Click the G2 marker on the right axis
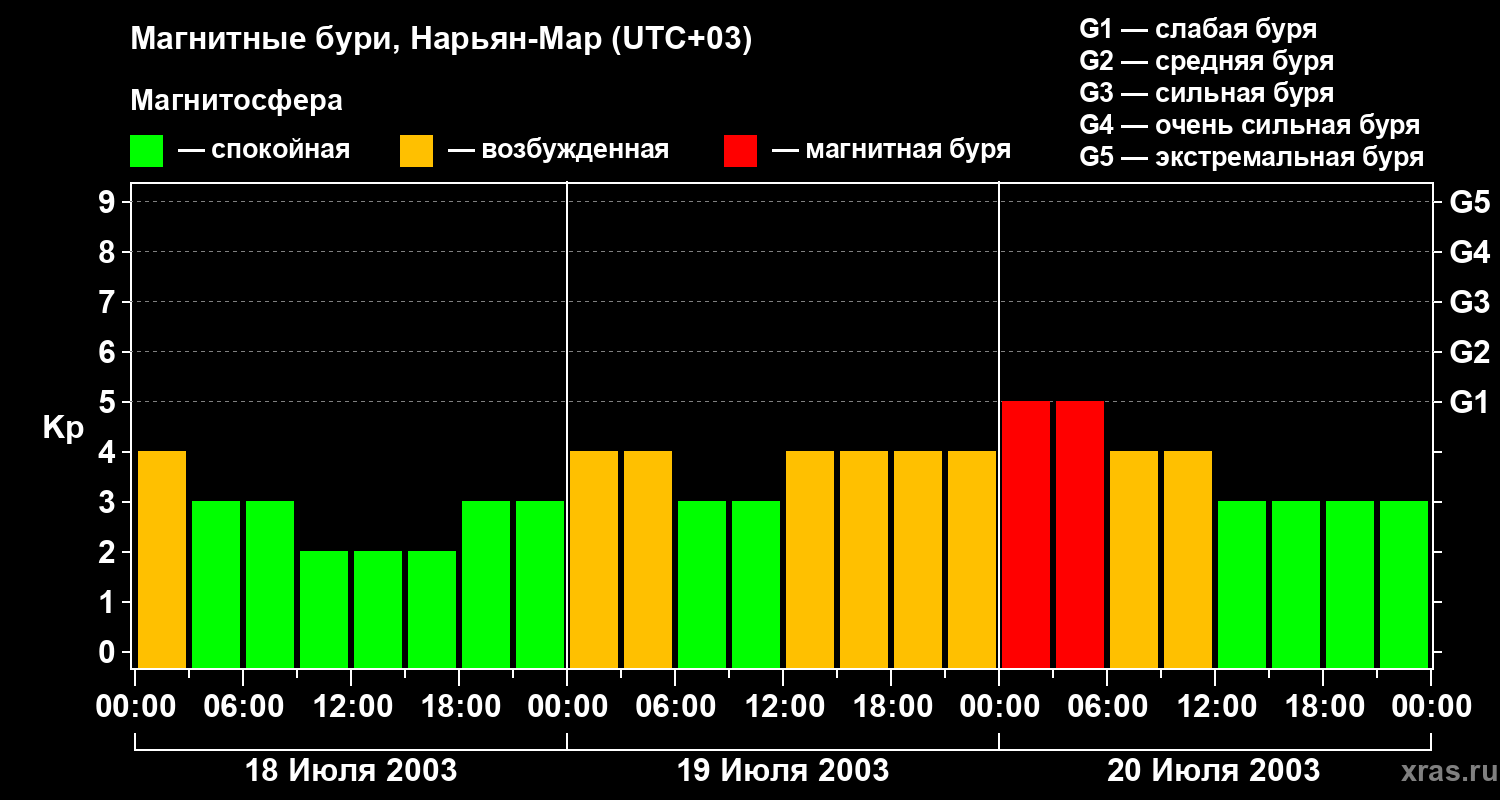Screen dimensions: 1500x800 pos(1469,352)
